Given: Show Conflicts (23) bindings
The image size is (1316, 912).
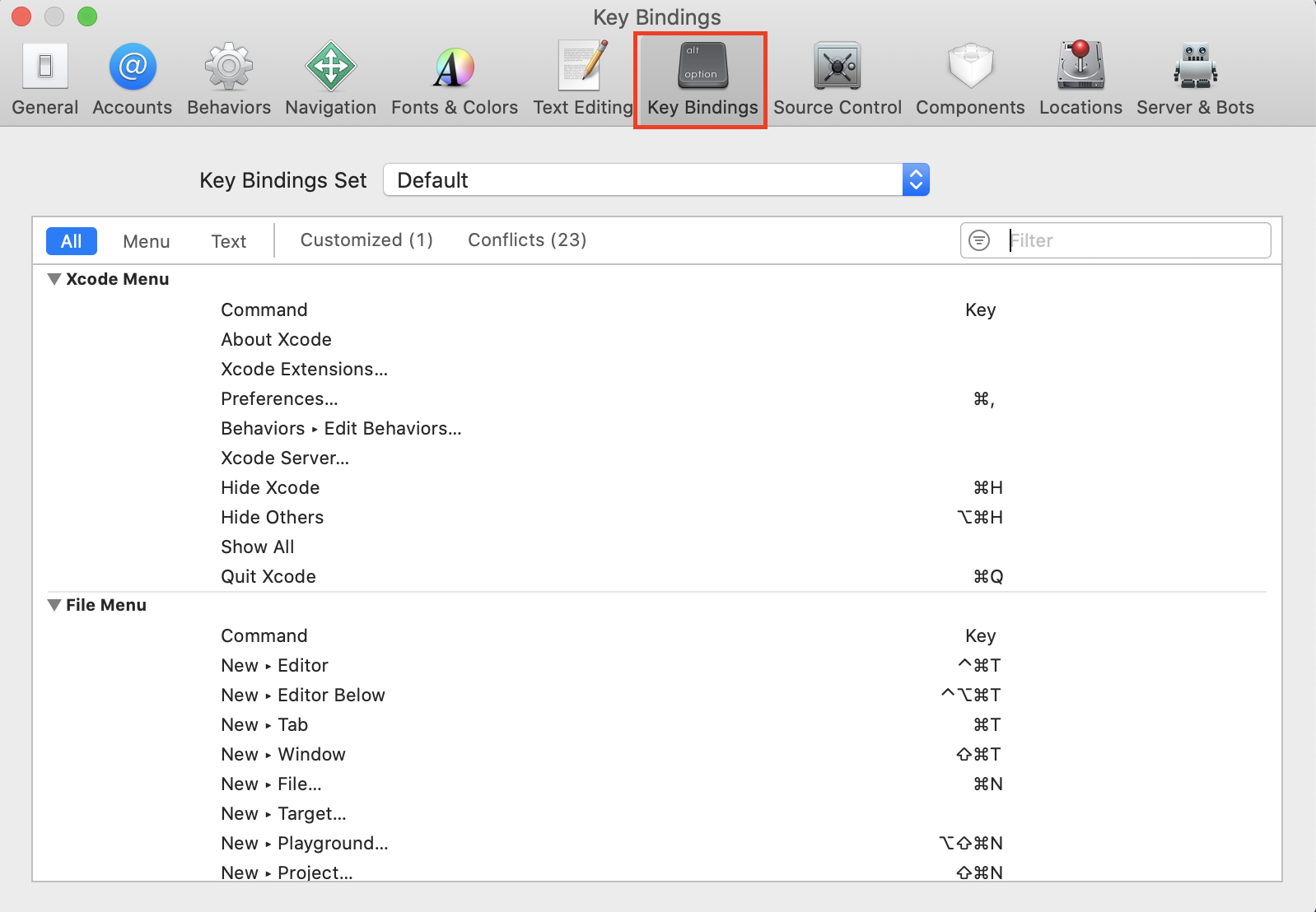Looking at the screenshot, I should (527, 240).
